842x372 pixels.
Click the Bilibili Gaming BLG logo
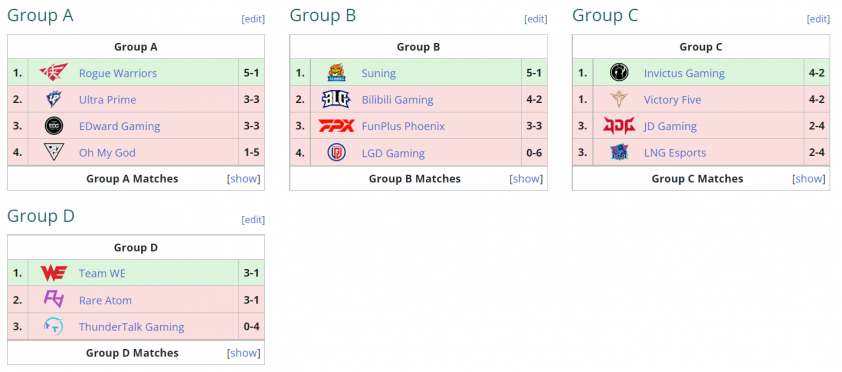click(336, 99)
